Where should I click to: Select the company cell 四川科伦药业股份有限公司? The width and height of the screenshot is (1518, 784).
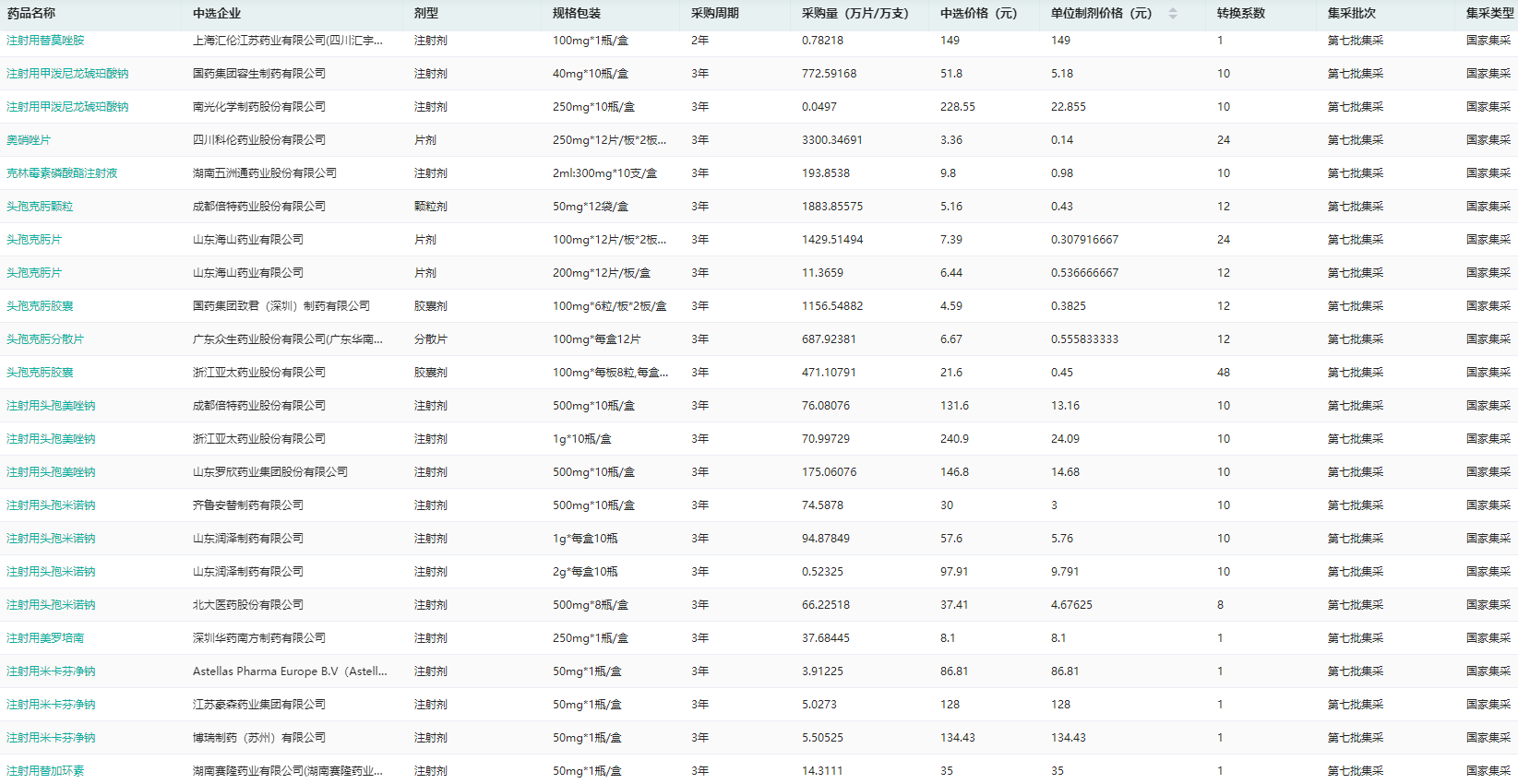click(x=259, y=140)
